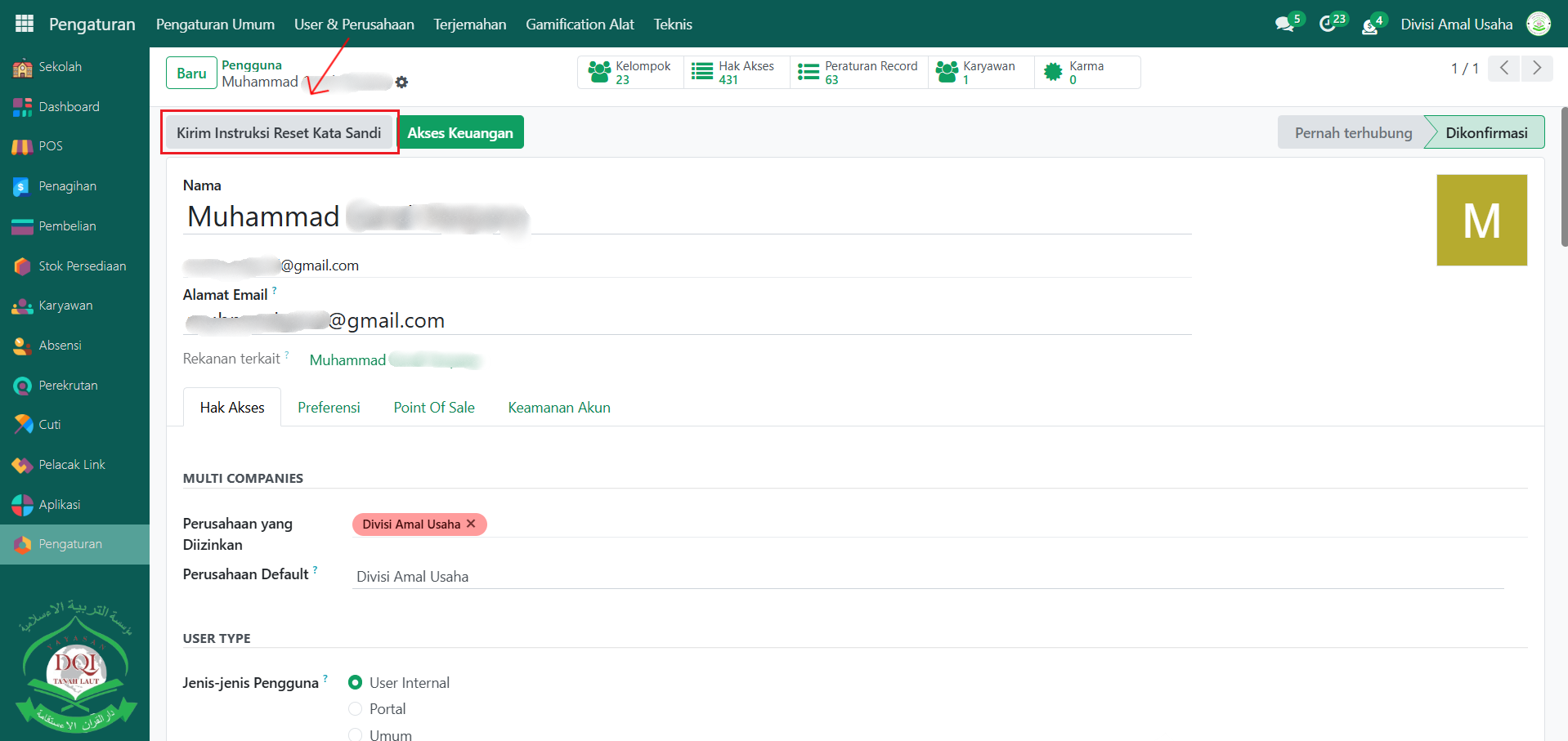
Task: Select the Portal user type
Action: pyautogui.click(x=356, y=709)
